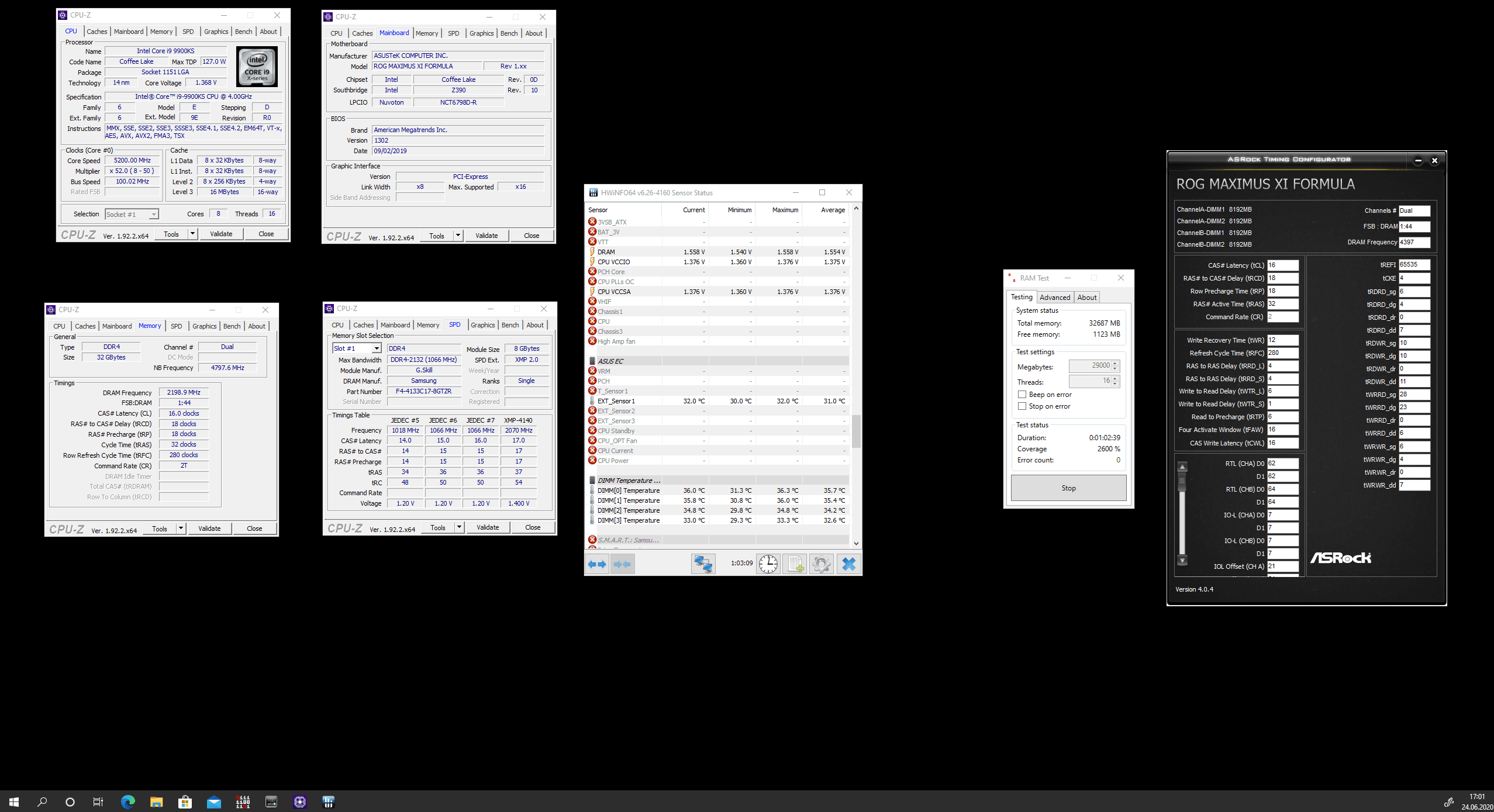Minimize ASRock Timing Configurator window
Viewport: 1494px width, 812px height.
point(1418,160)
